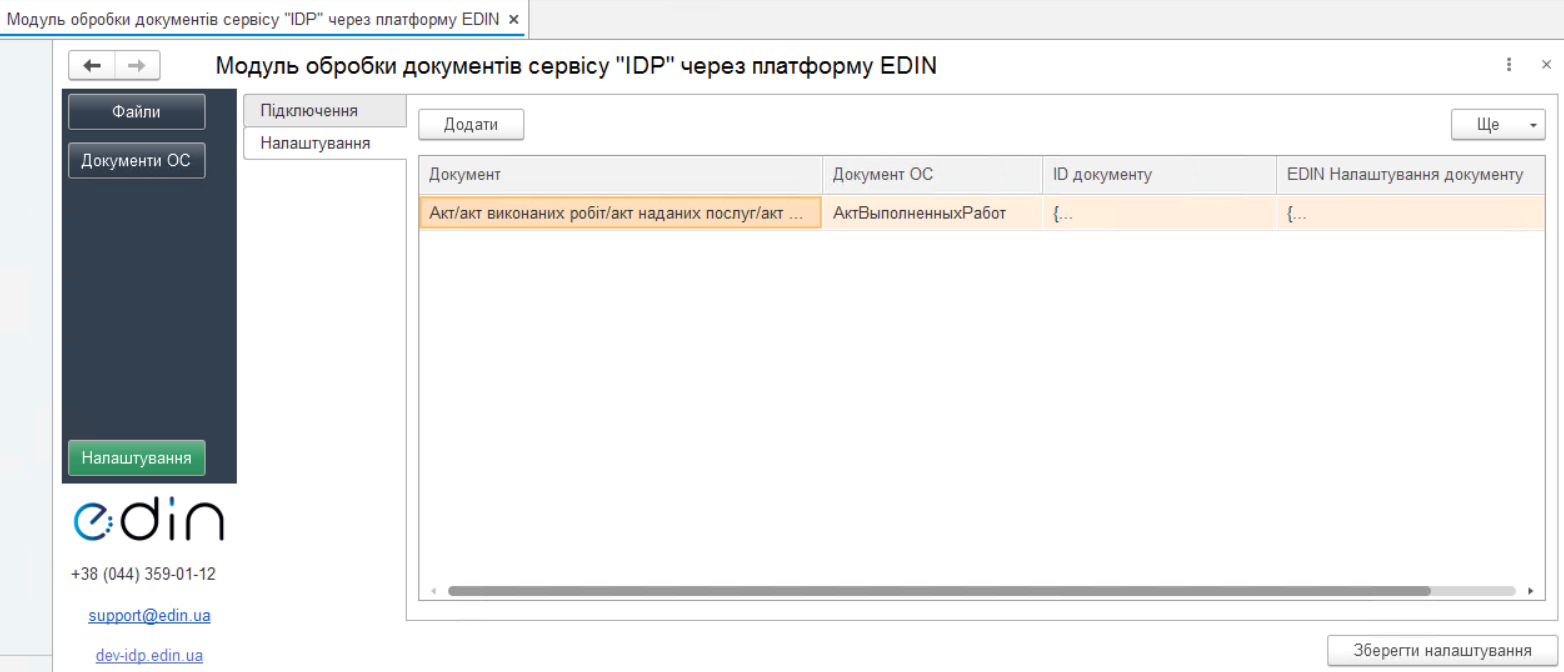The image size is (1564, 672).
Task: Open the green Налаштування sidebar section
Action: click(x=136, y=458)
